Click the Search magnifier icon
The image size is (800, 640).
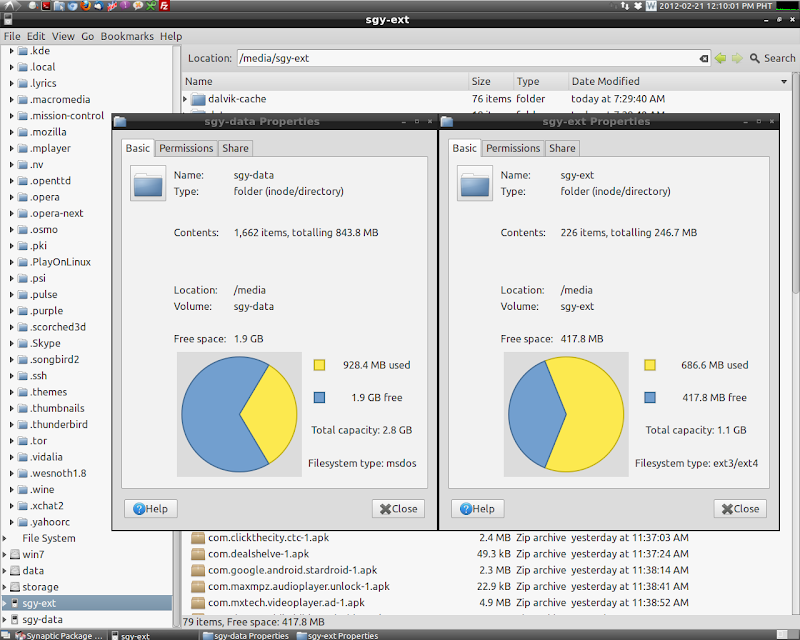755,58
